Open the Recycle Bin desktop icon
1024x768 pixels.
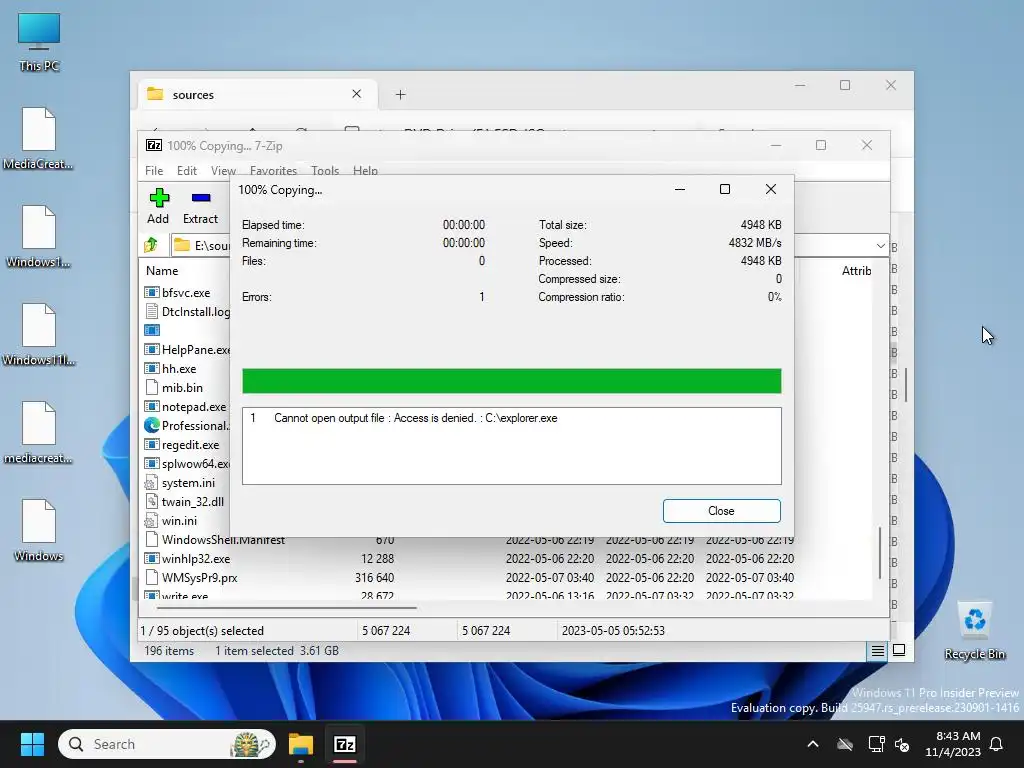pos(974,631)
